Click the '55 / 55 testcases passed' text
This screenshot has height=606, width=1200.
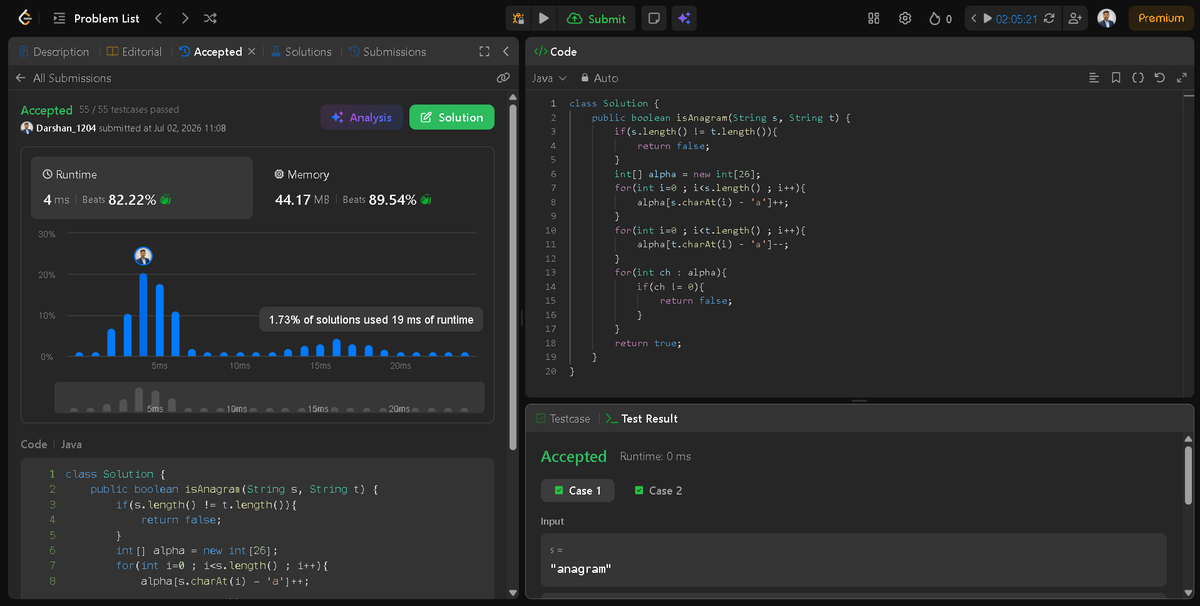[x=129, y=110]
